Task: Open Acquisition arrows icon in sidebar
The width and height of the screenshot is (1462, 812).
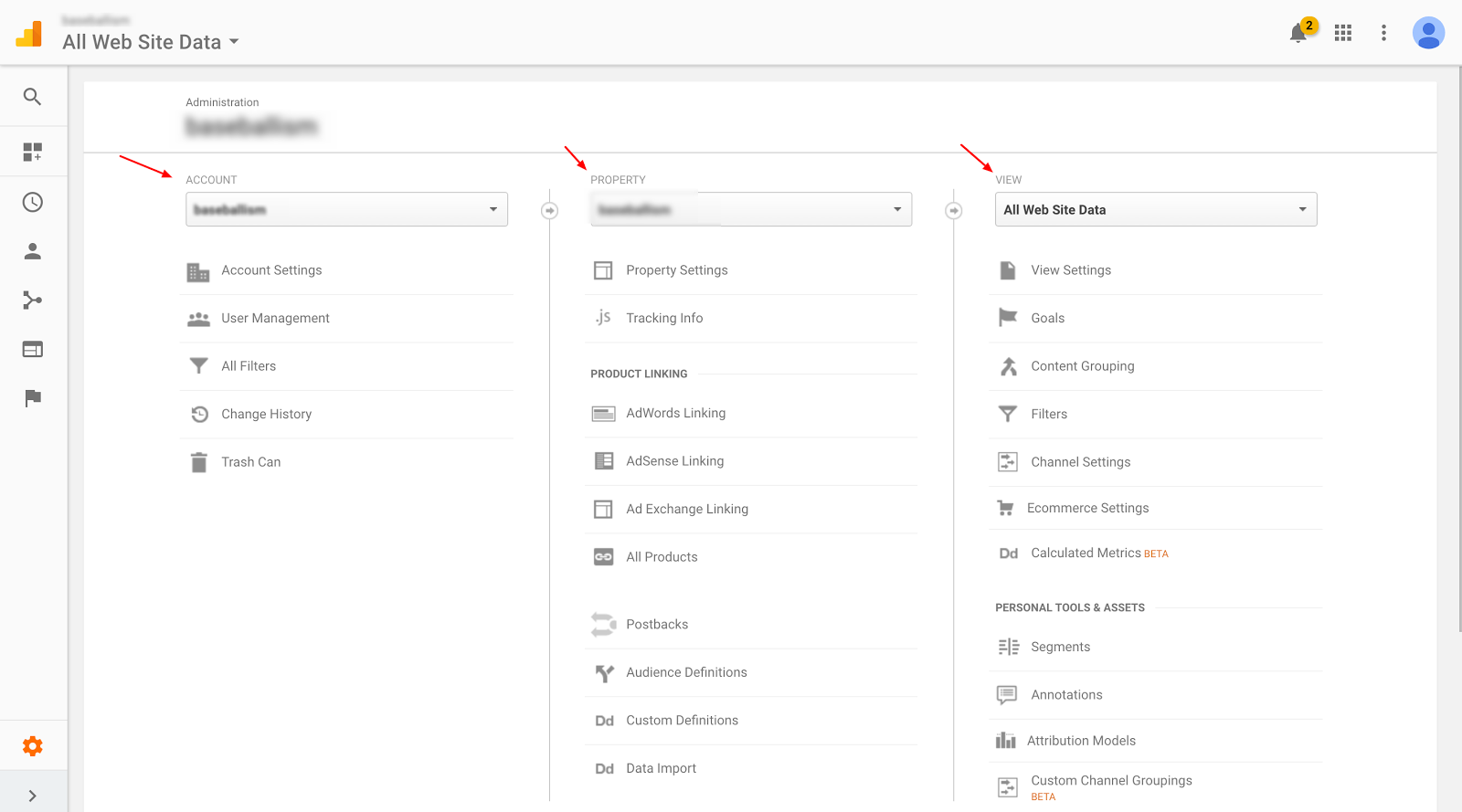Action: pos(33,301)
